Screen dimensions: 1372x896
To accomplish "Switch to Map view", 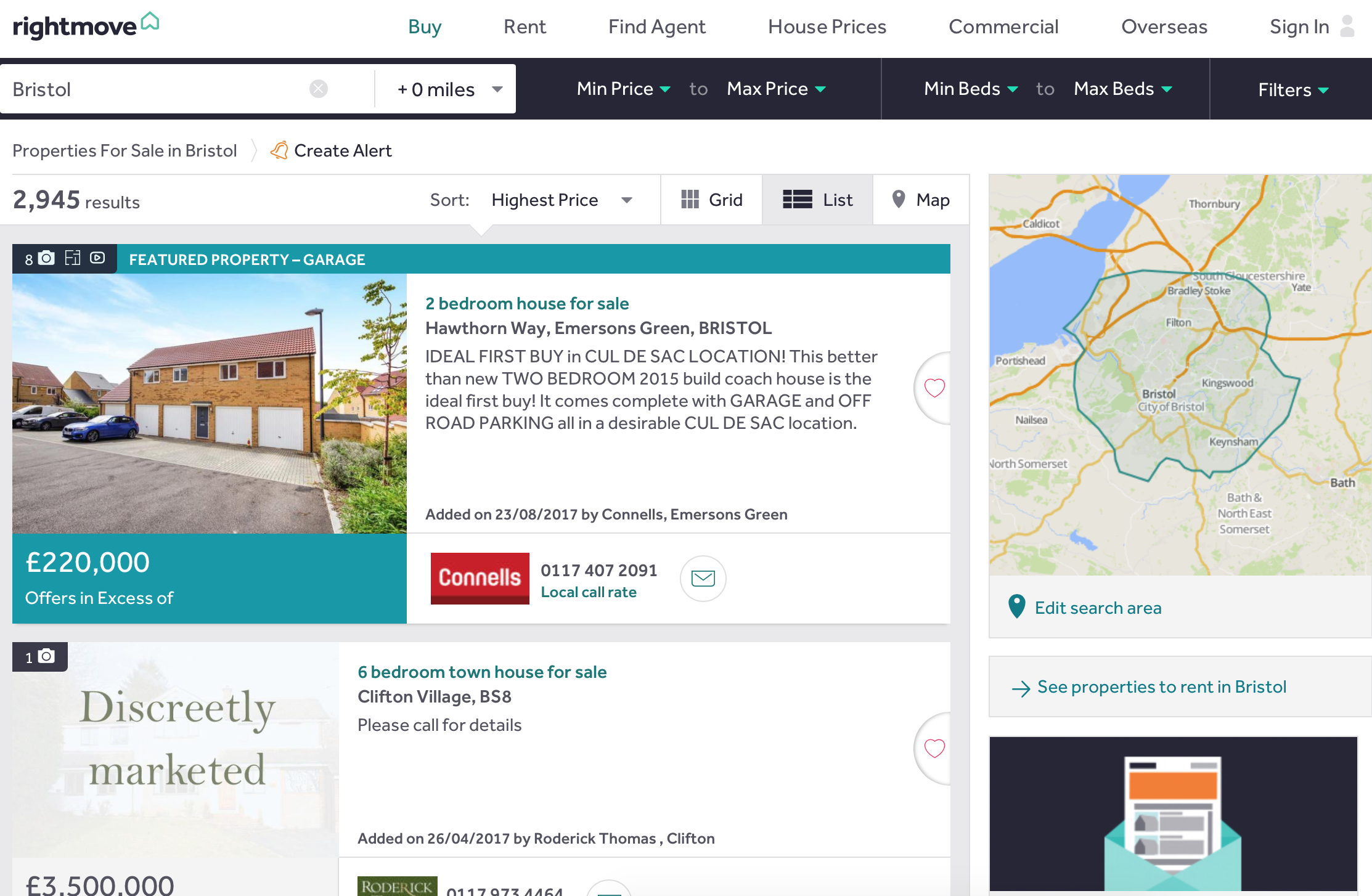I will pos(921,200).
